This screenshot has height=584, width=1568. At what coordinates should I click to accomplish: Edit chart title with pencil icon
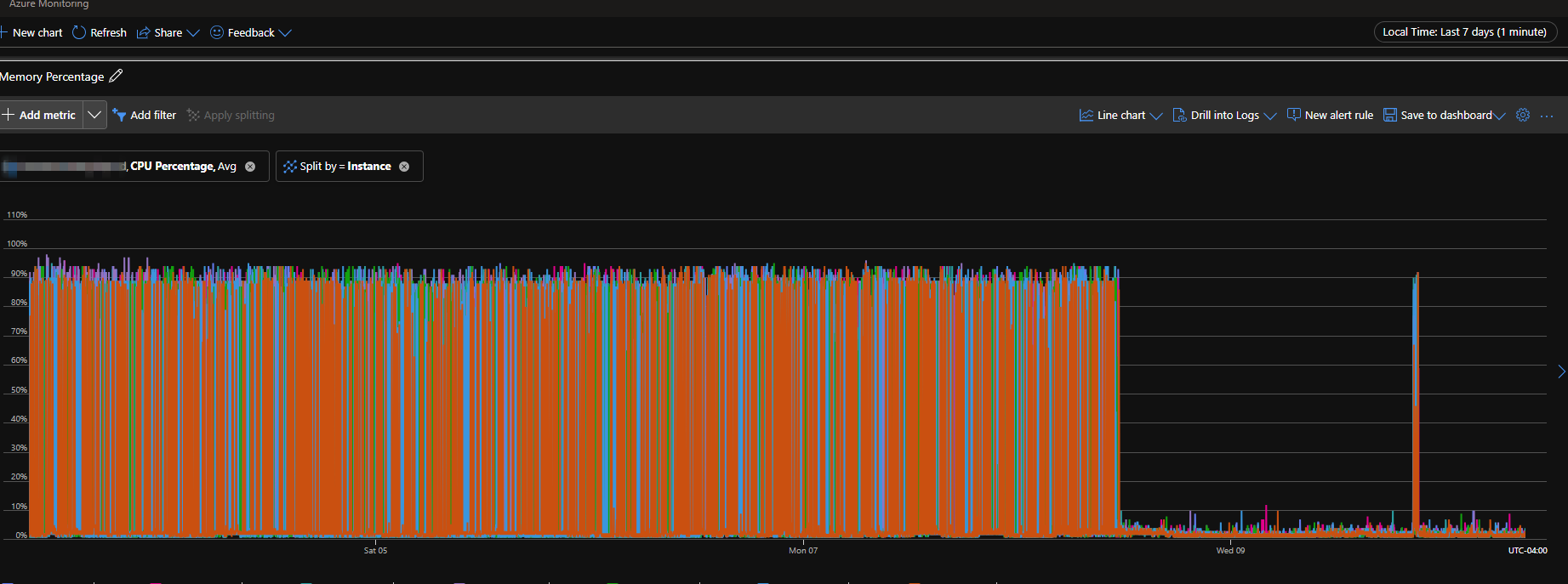(x=117, y=76)
